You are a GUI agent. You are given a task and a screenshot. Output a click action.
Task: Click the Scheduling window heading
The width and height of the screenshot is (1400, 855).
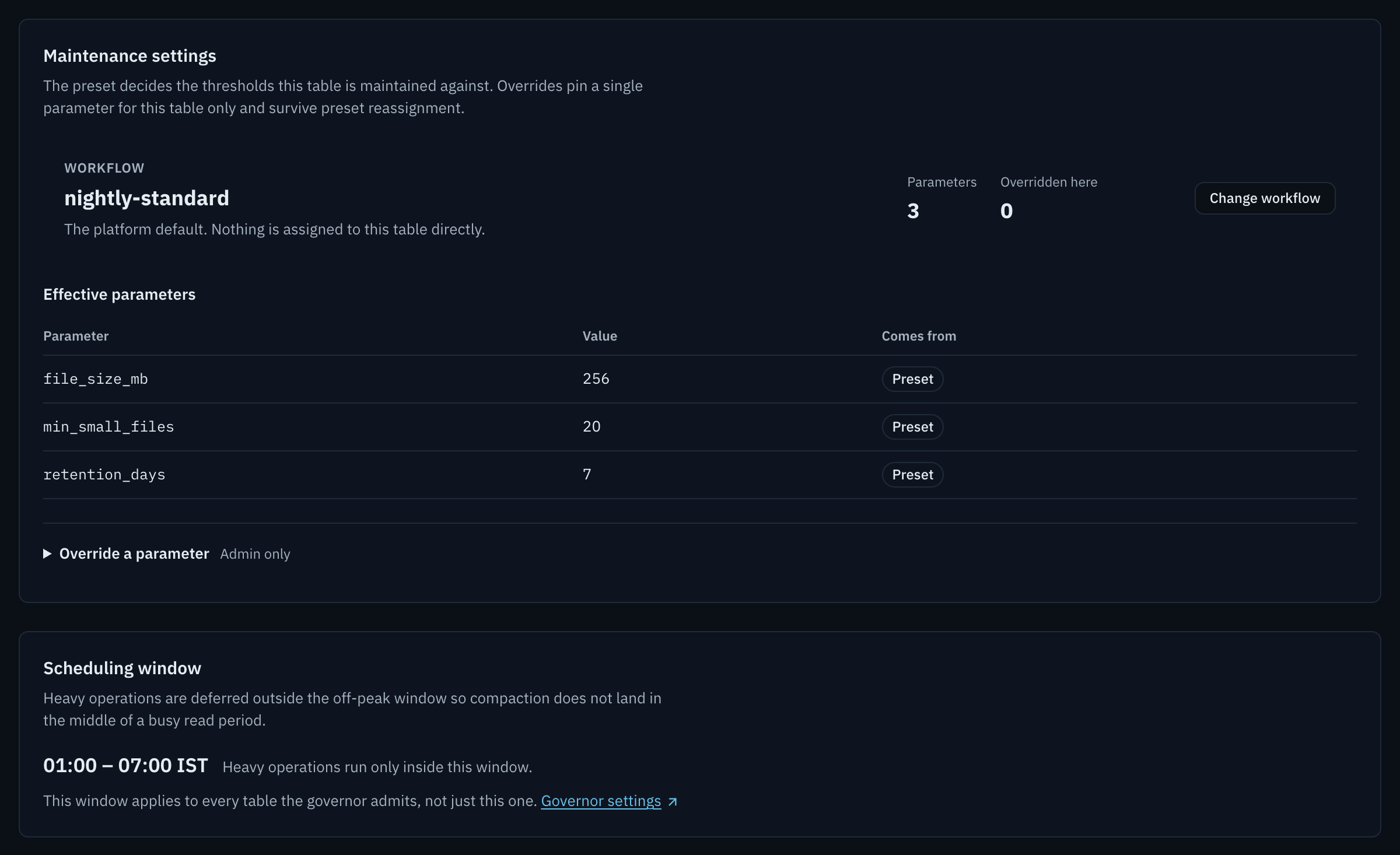[122, 668]
